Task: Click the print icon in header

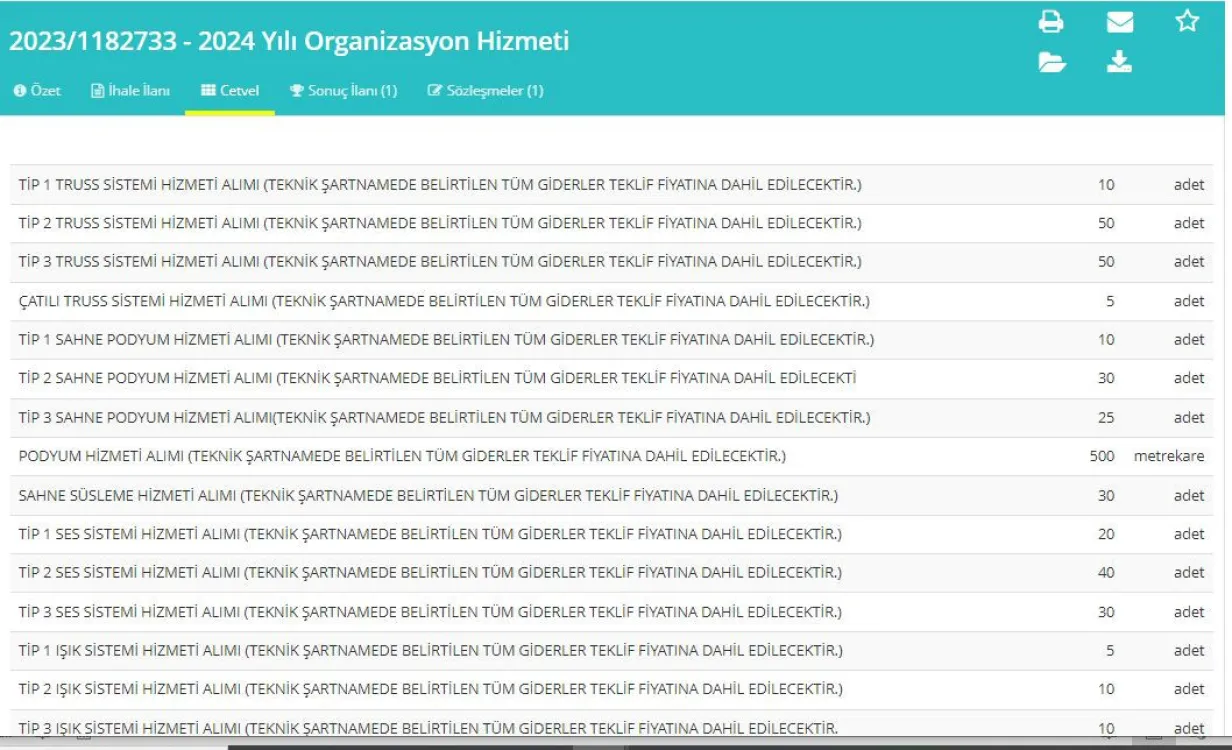Action: click(x=1051, y=21)
